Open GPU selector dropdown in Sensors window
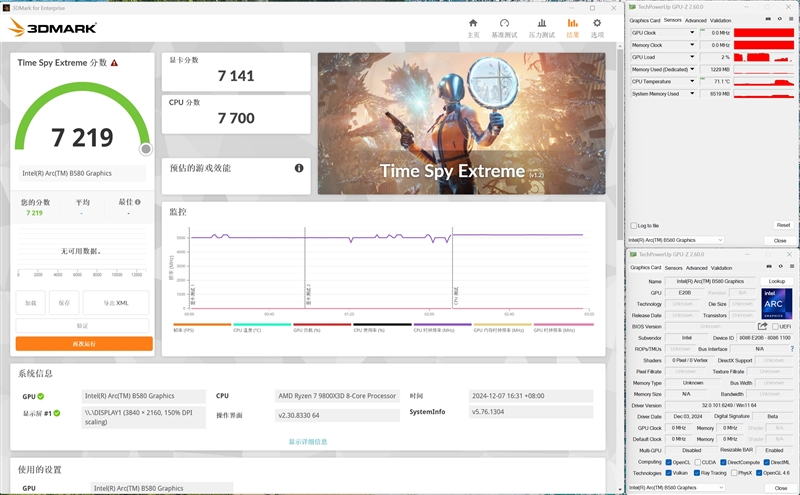The height and width of the screenshot is (495, 800). click(x=676, y=240)
